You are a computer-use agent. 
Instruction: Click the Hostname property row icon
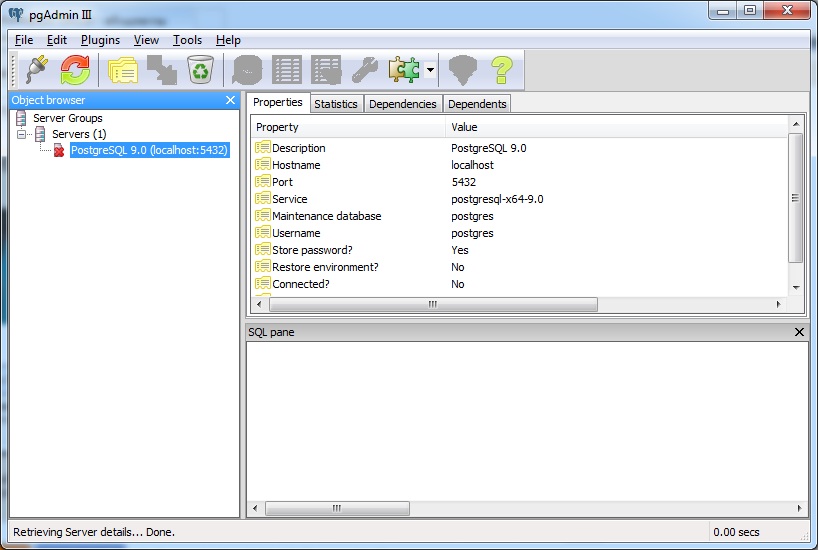tap(263, 165)
